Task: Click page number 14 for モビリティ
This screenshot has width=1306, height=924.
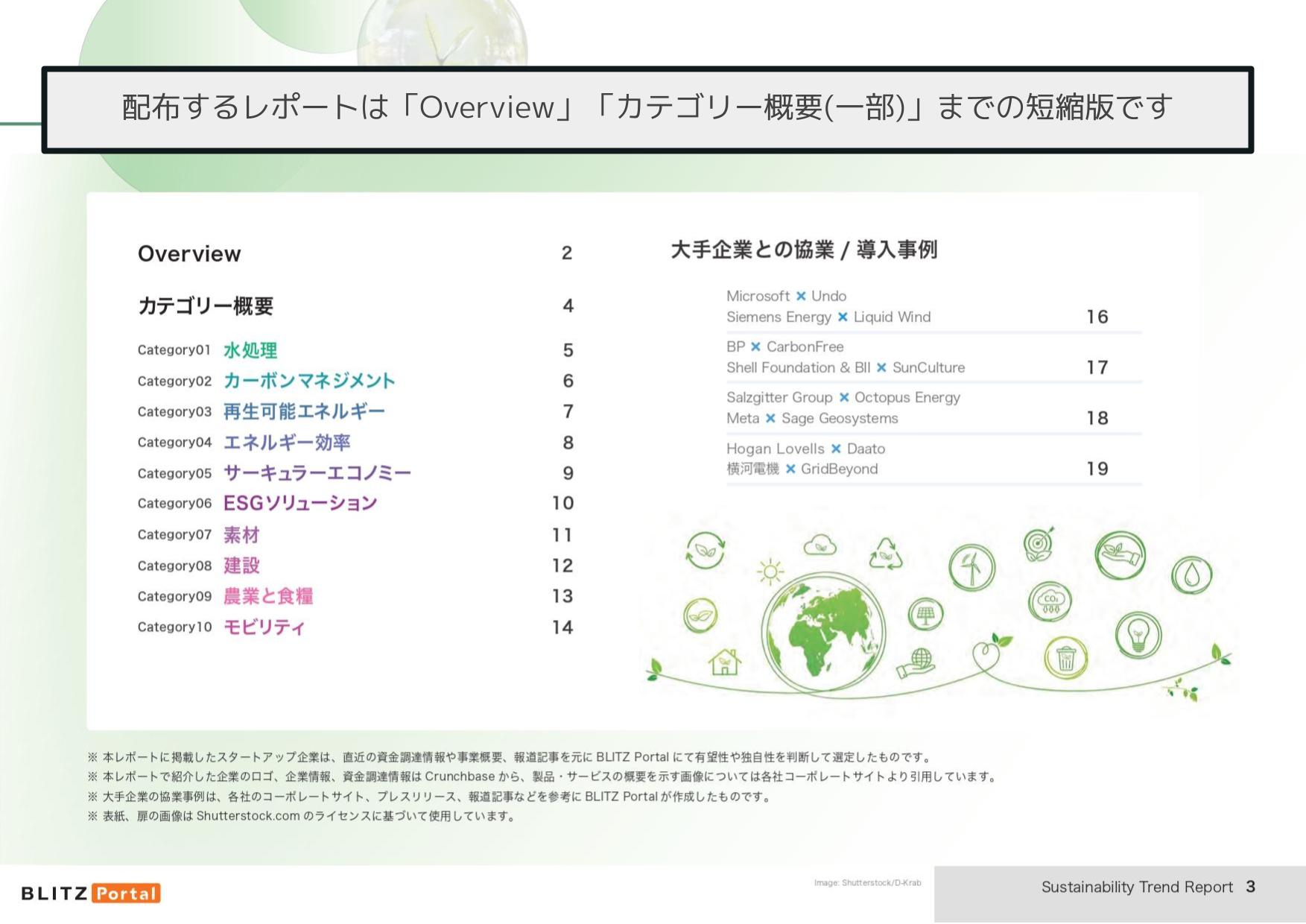Action: tap(562, 627)
